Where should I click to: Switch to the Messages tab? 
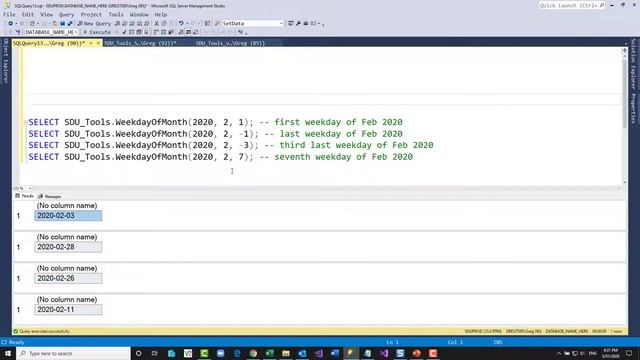50,196
